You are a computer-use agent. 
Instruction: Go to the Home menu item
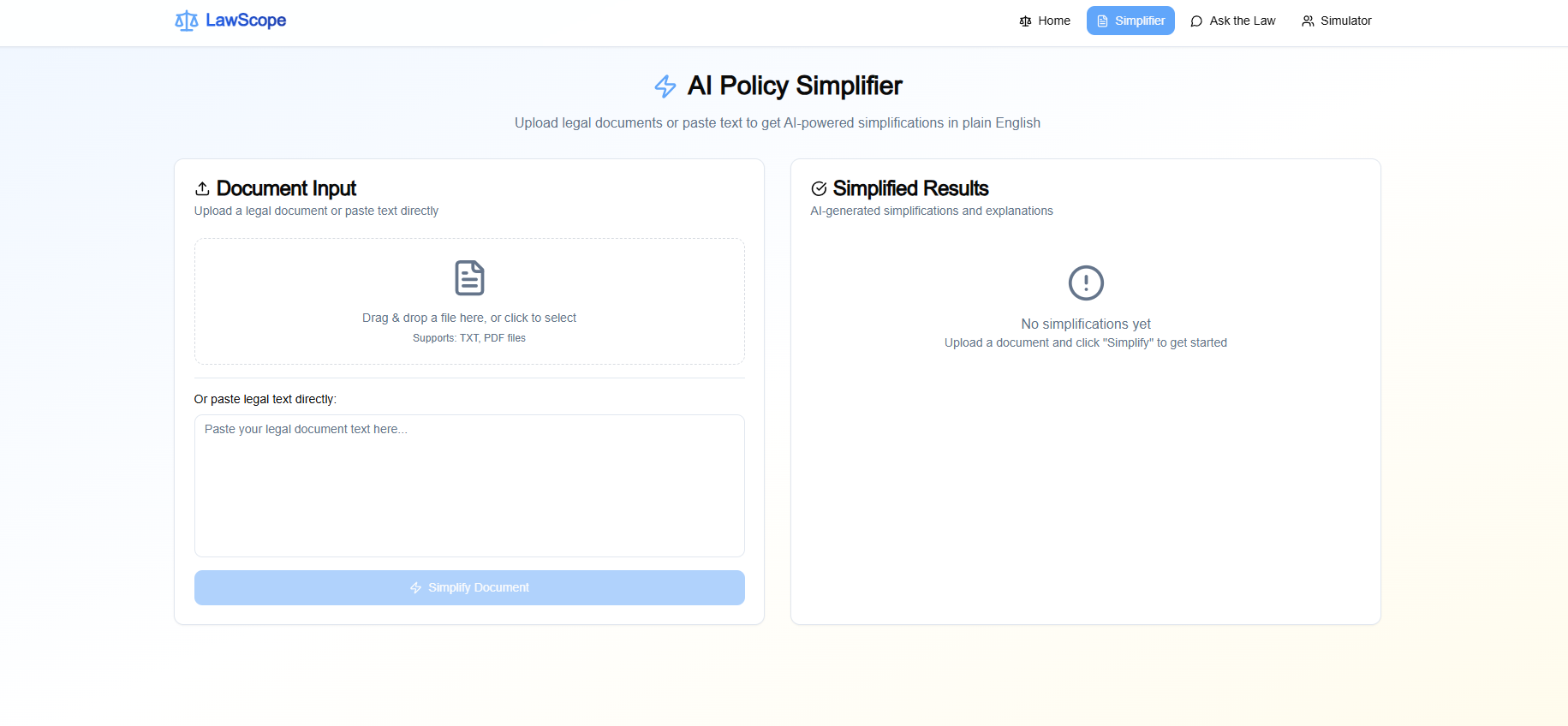[x=1053, y=21]
